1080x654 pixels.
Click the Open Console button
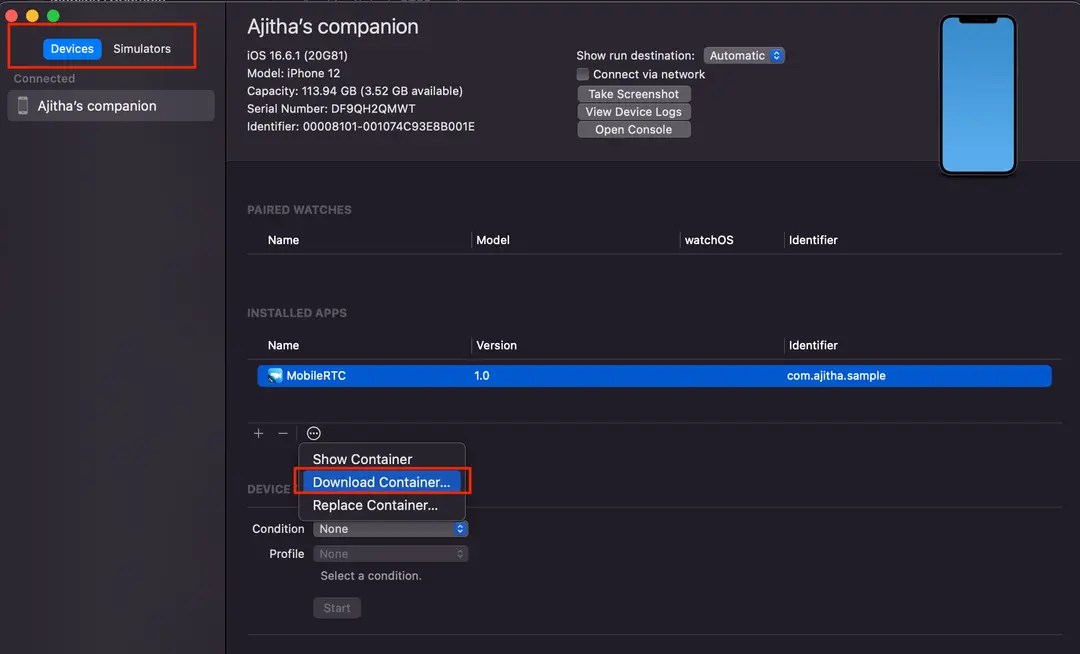633,129
